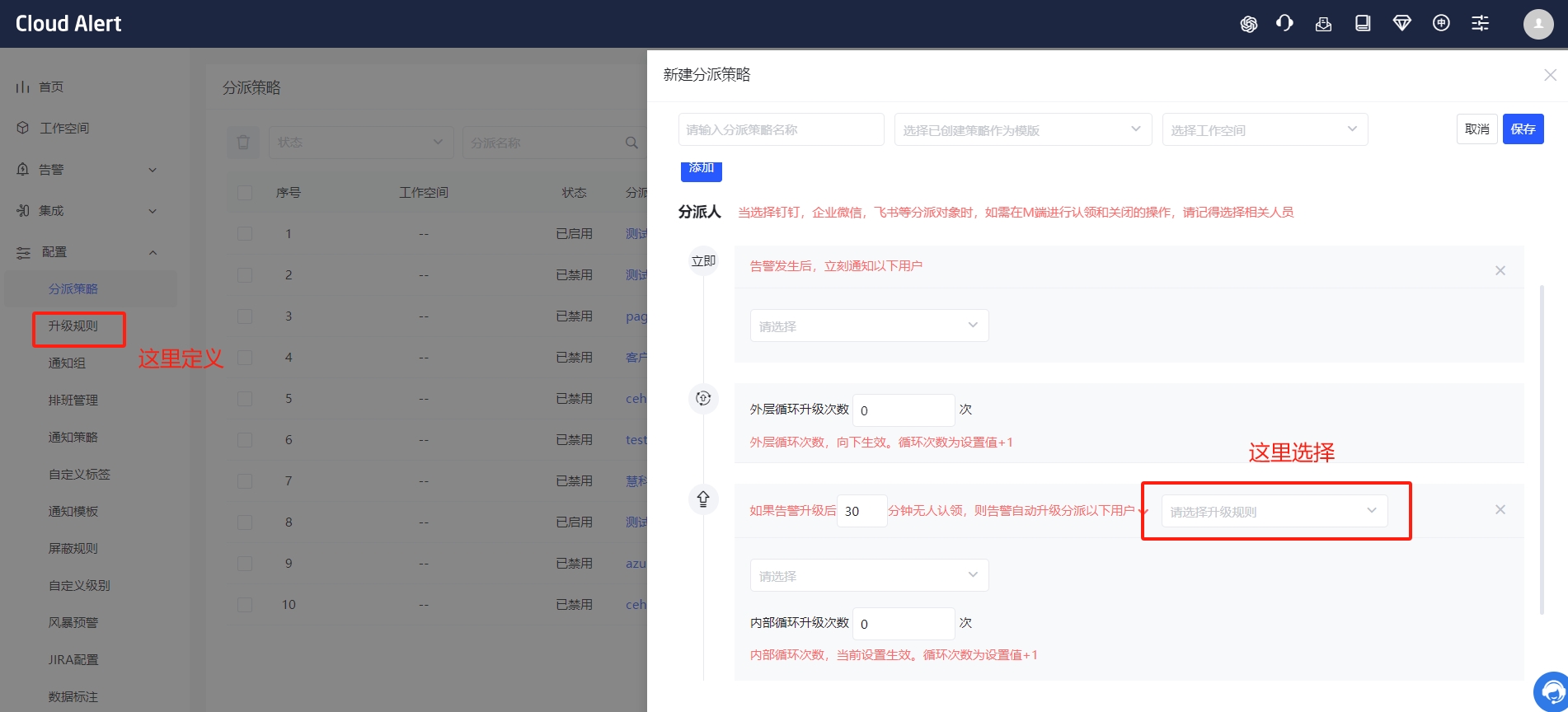This screenshot has width=1568, height=712.
Task: Click the headset support icon
Action: click(x=1284, y=23)
